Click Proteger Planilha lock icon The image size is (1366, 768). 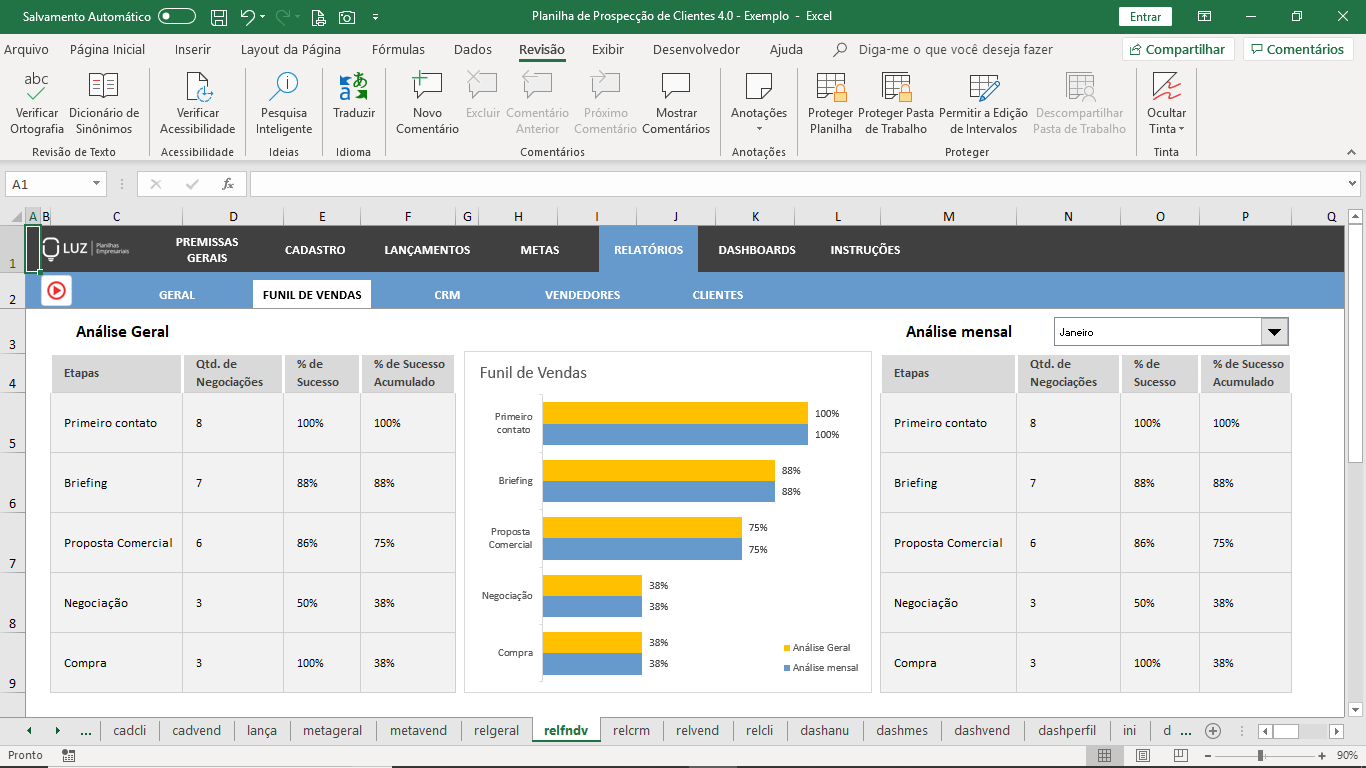tap(831, 103)
